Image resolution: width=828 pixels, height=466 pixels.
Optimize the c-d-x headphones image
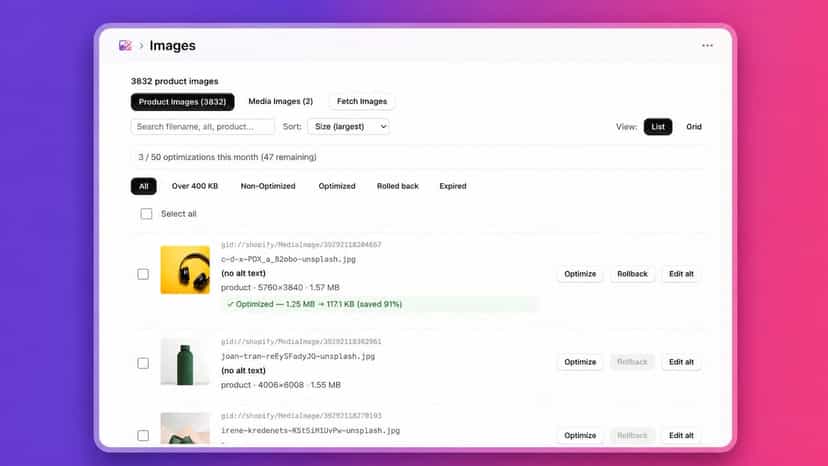(x=580, y=274)
